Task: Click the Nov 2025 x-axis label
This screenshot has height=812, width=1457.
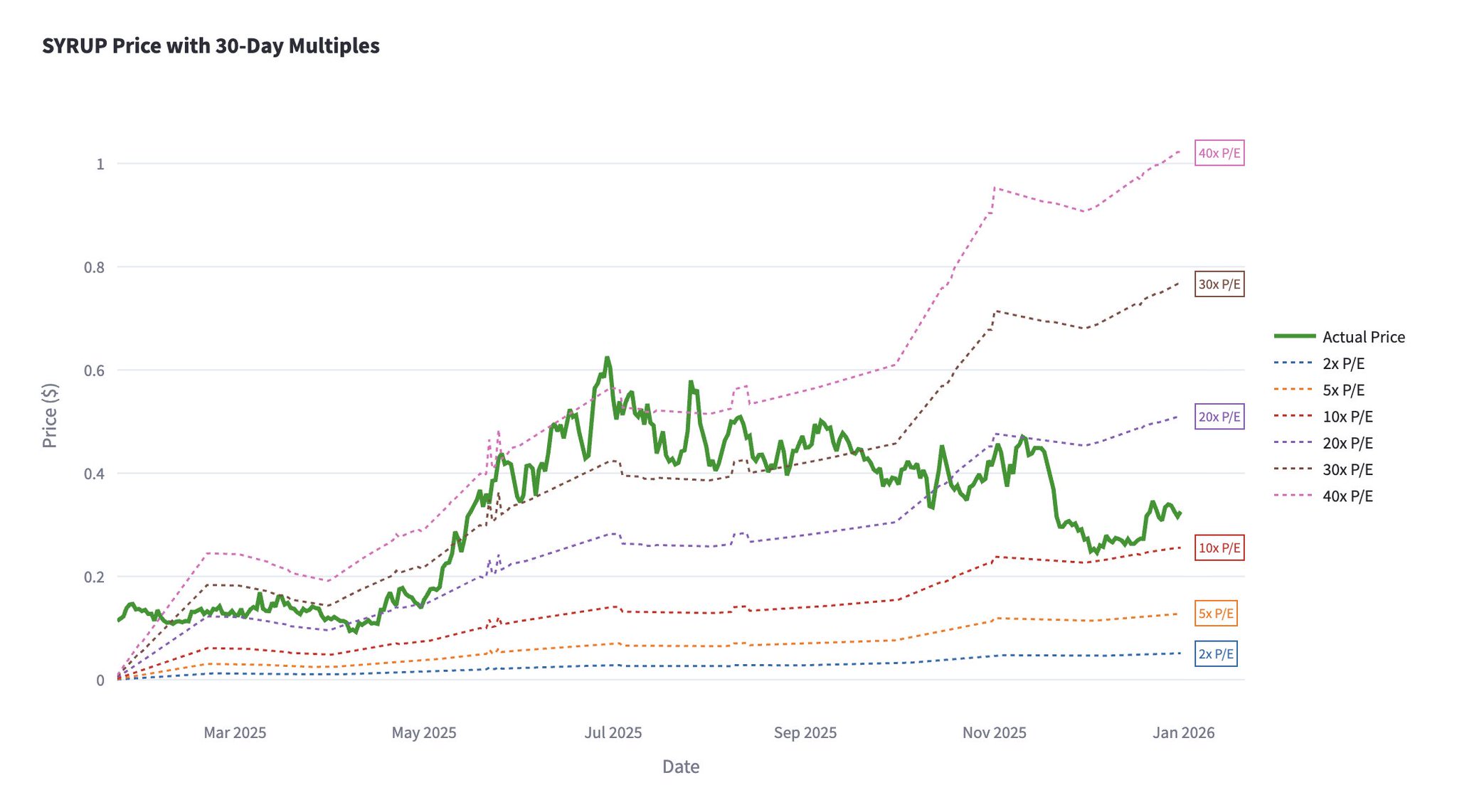Action: (x=994, y=732)
